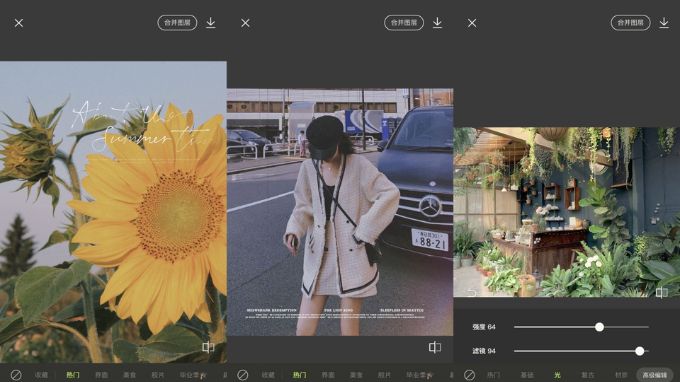Open 毕业季 filter tab in street portrait panel
This screenshot has width=680, height=382.
pos(419,375)
